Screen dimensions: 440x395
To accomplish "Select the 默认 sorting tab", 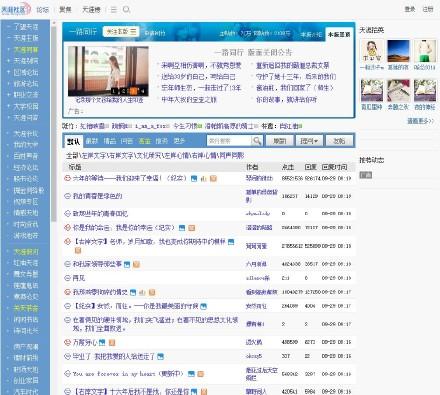I will tap(73, 141).
